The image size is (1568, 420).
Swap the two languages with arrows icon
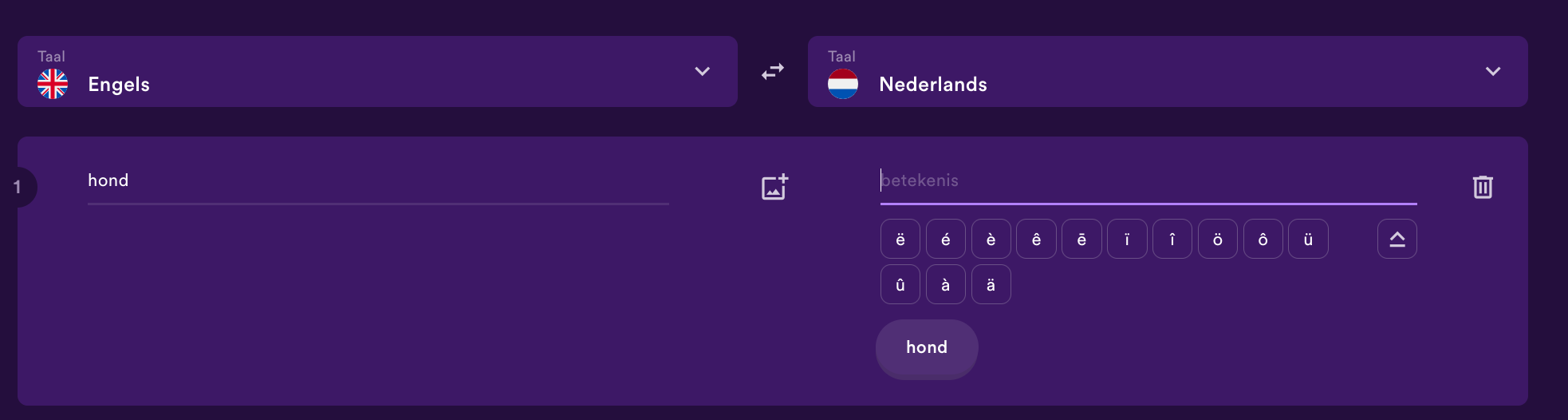(773, 72)
